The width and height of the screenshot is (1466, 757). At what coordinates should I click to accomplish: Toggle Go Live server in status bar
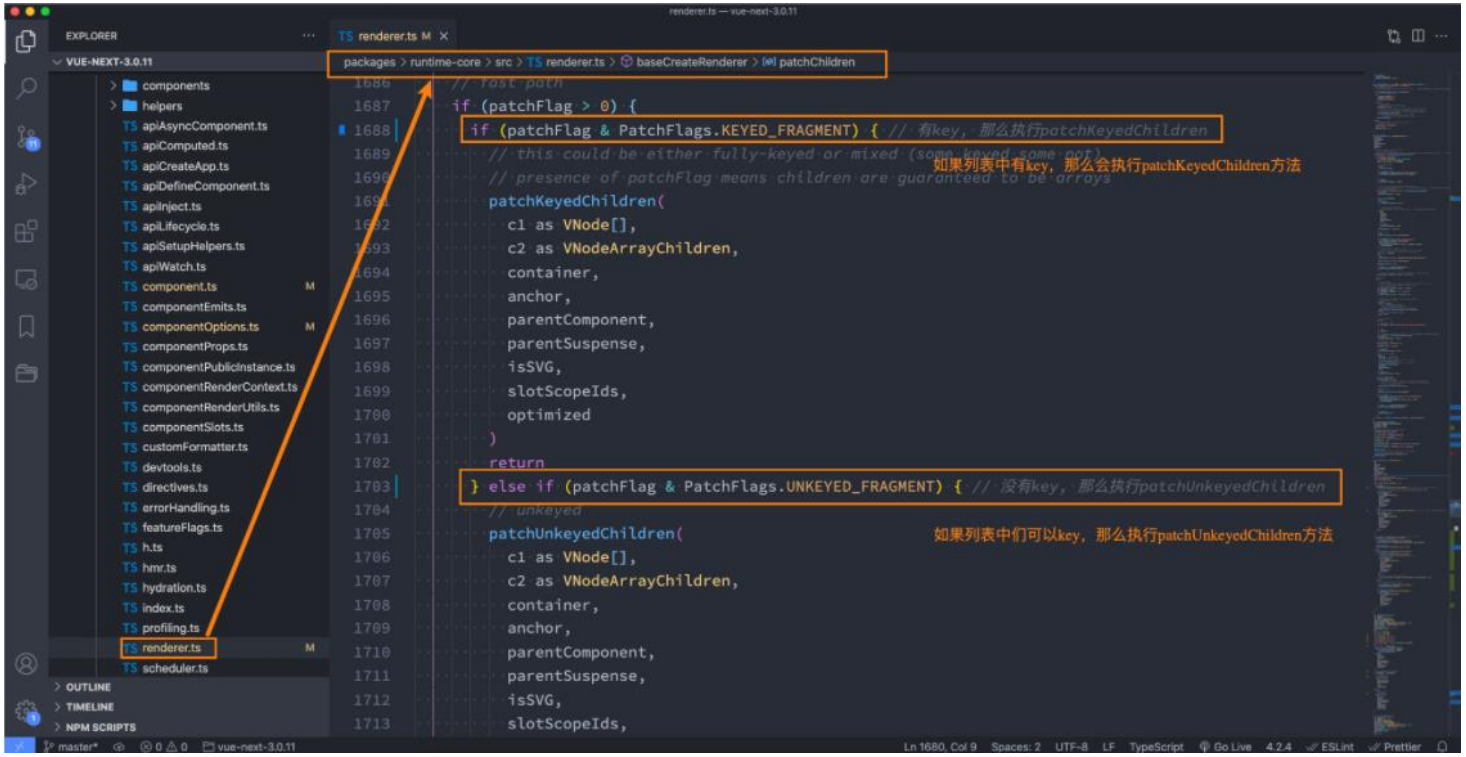click(1226, 747)
